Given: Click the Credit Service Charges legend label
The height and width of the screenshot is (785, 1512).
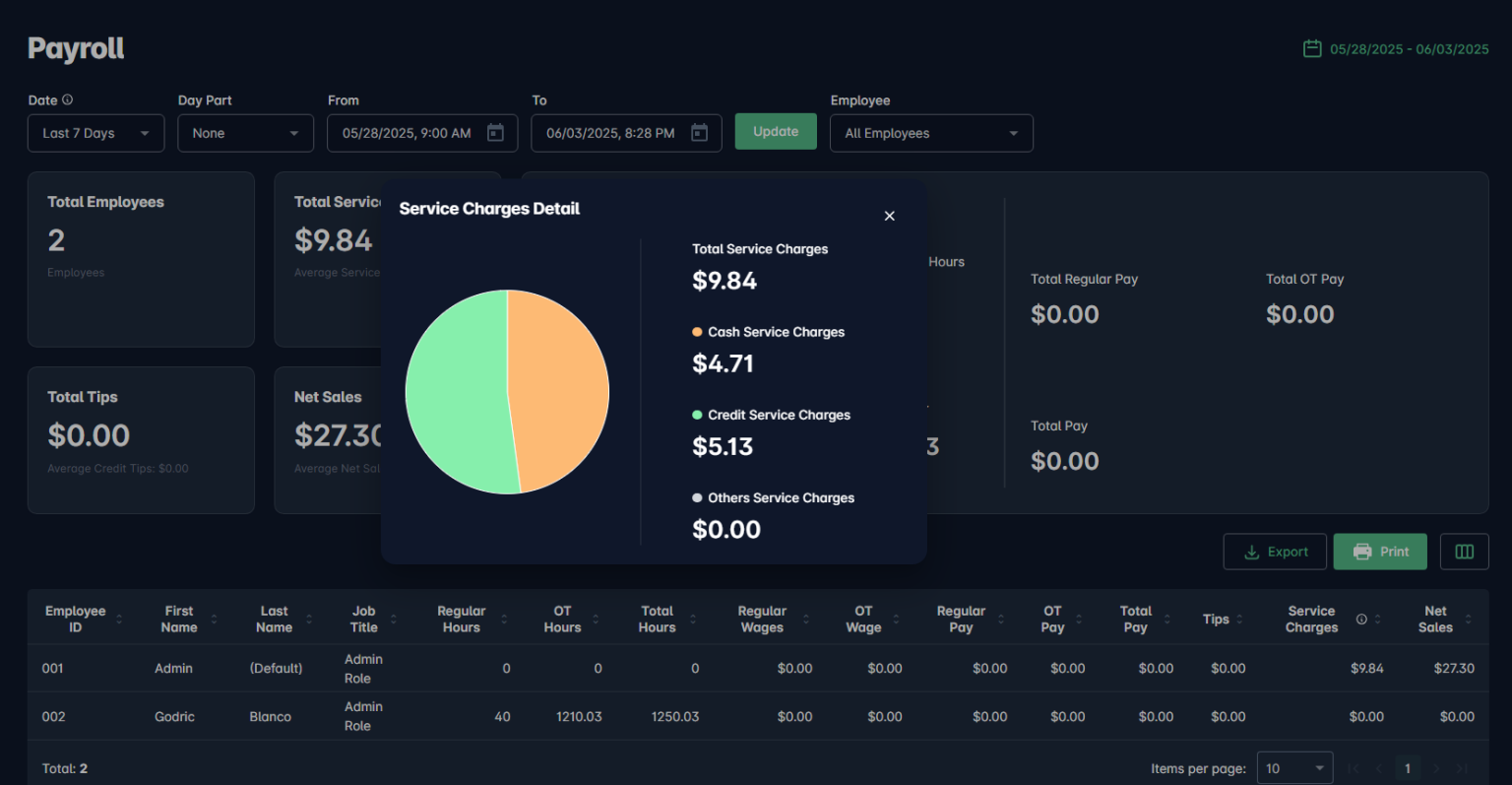Looking at the screenshot, I should 779,415.
